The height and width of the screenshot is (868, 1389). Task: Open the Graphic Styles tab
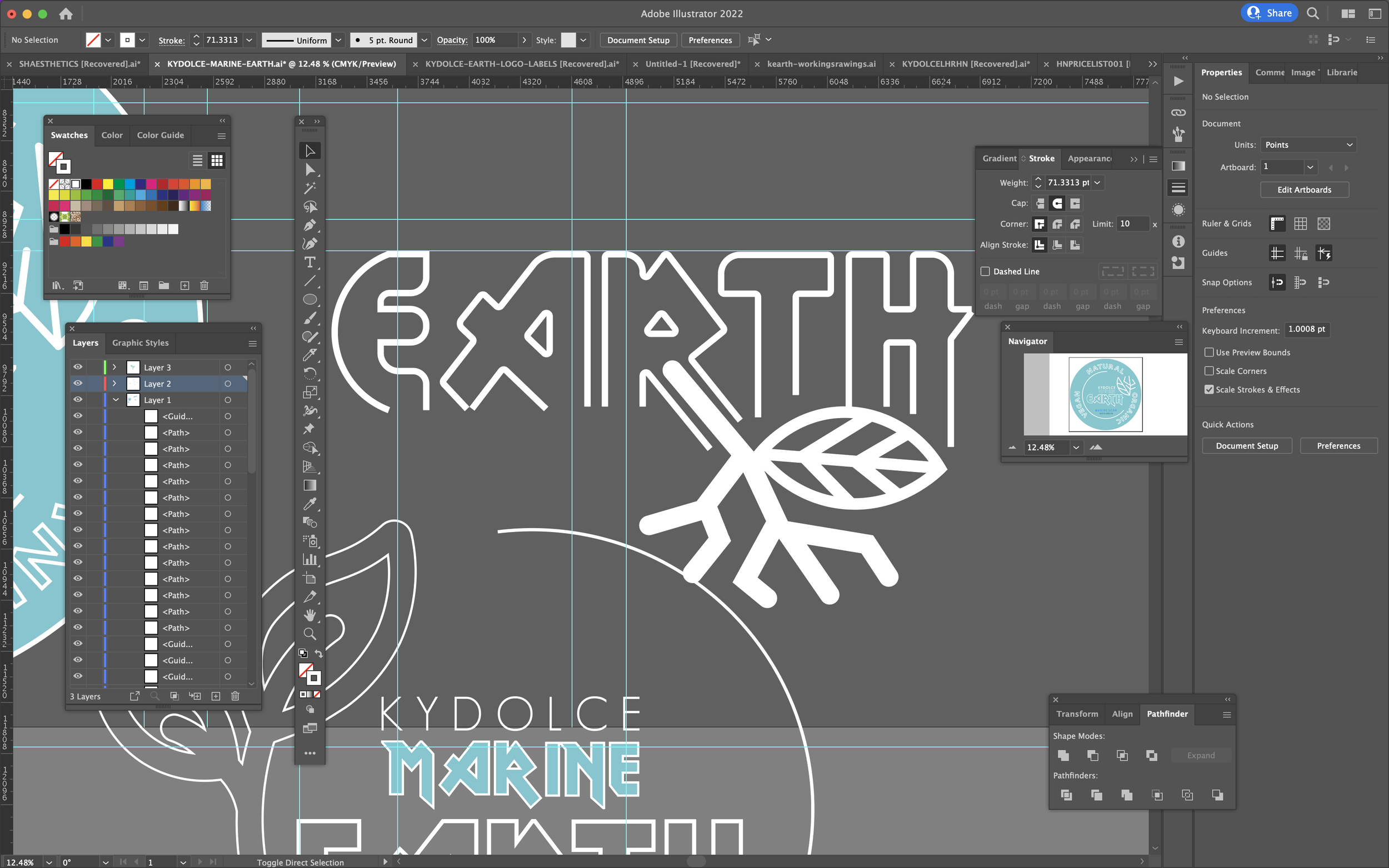coord(140,343)
